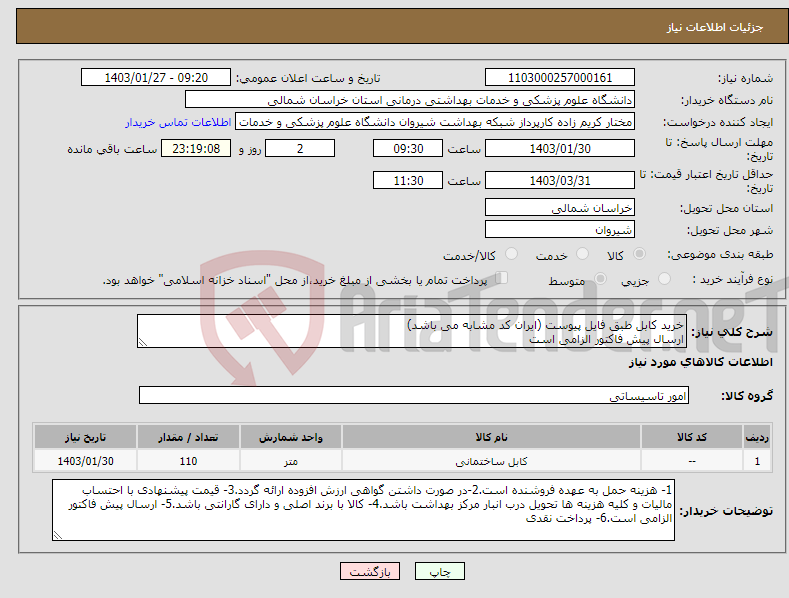This screenshot has width=789, height=598.
Task: Click the quantity cell showing 110
Action: coord(188,461)
